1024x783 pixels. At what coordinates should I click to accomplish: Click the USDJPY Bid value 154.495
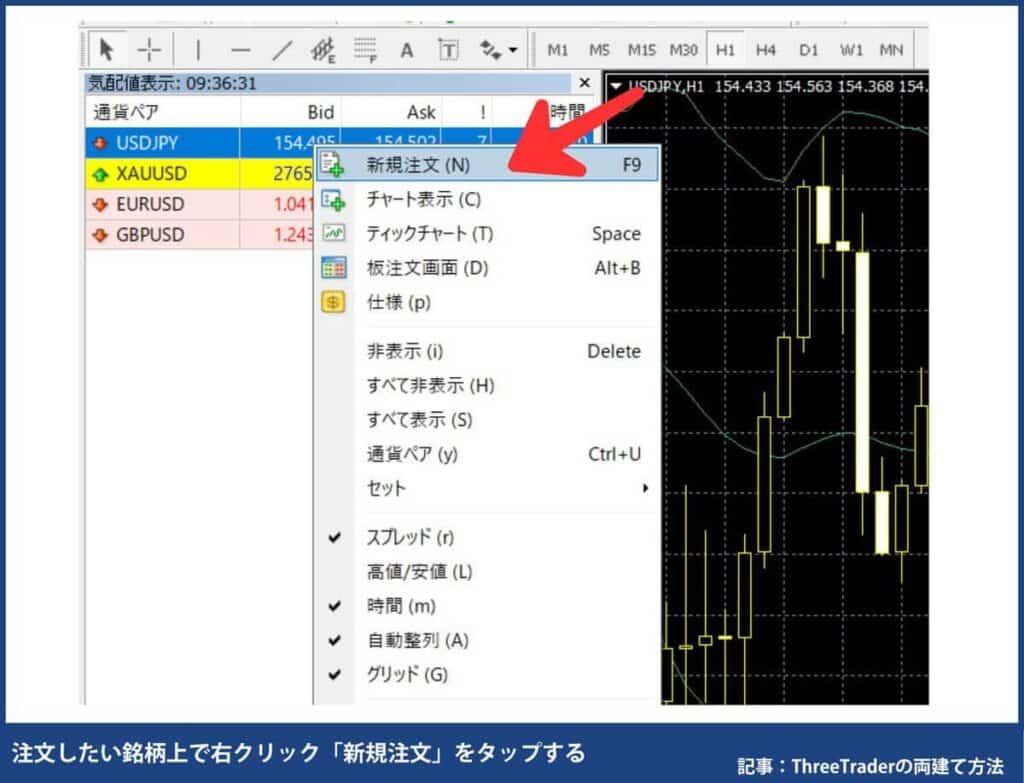point(304,142)
